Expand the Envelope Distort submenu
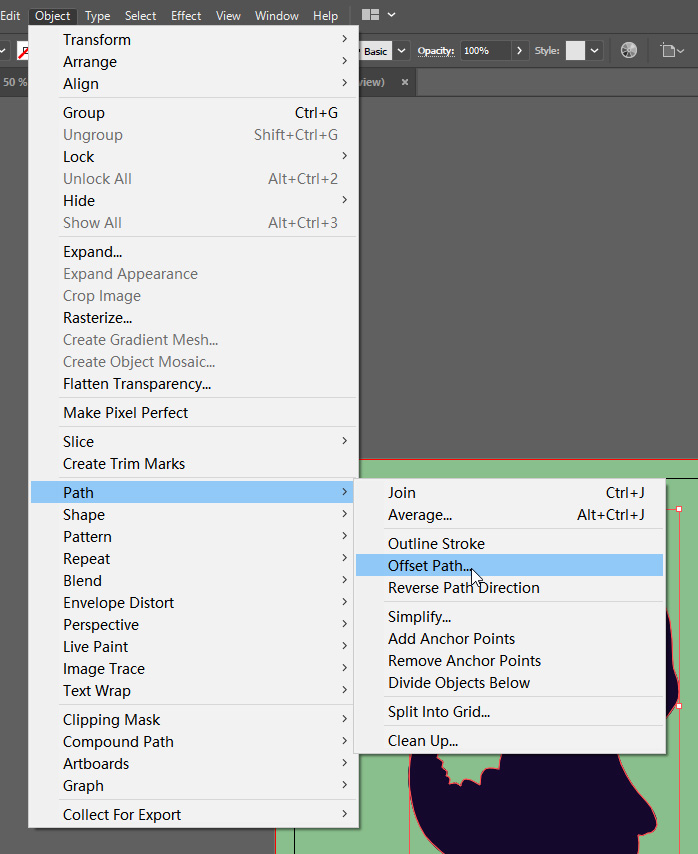This screenshot has width=698, height=854. pos(118,603)
